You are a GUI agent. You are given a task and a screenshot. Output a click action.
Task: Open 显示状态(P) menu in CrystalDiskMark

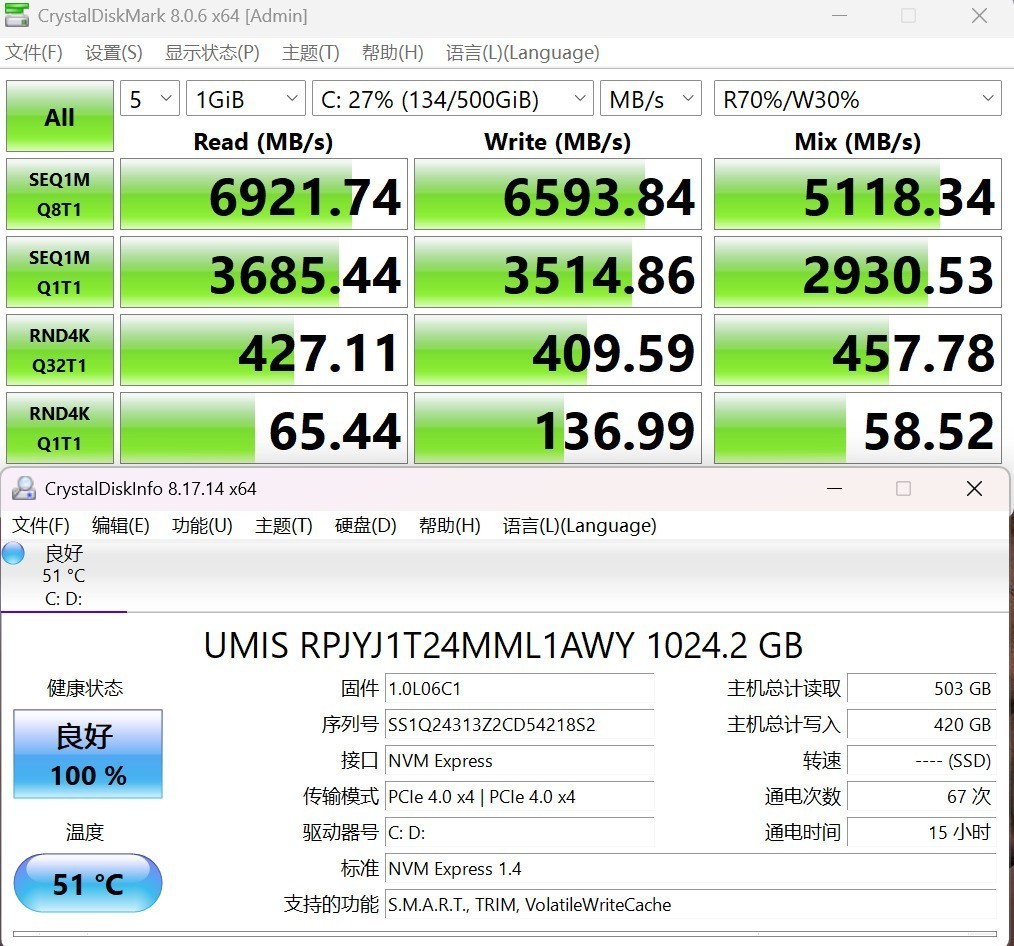[x=212, y=53]
